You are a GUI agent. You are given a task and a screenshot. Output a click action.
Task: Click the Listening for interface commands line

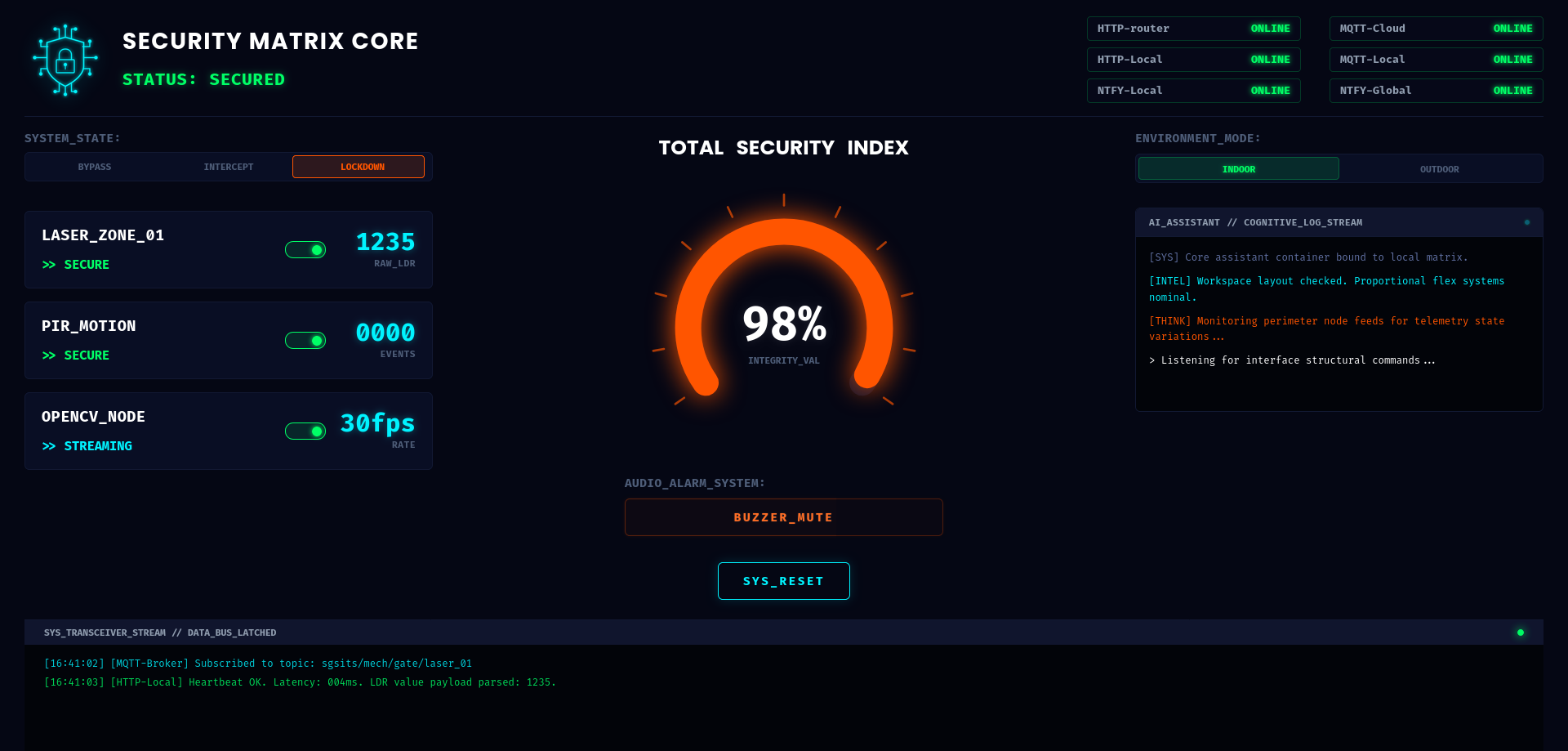click(x=1292, y=360)
